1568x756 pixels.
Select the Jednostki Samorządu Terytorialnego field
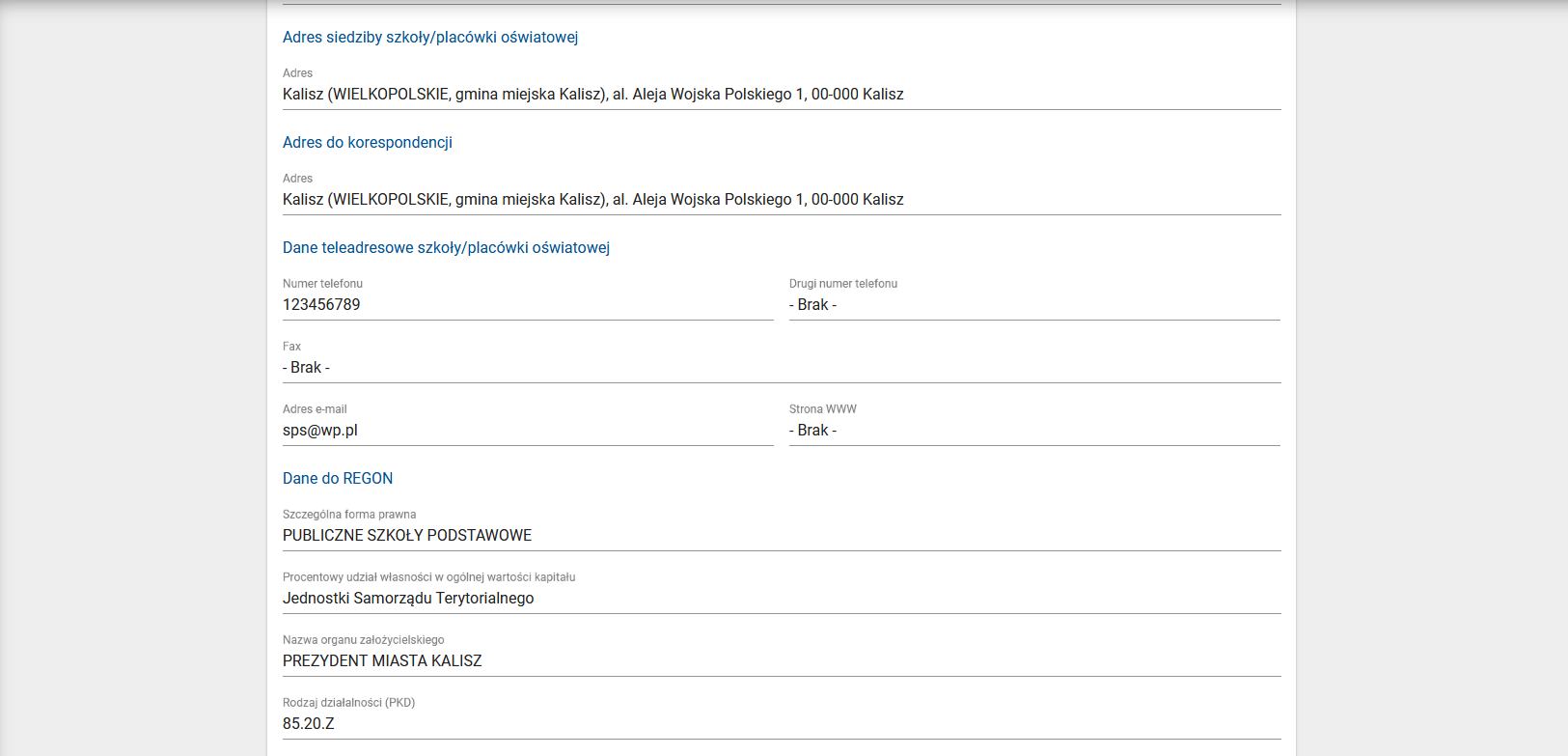pos(407,599)
